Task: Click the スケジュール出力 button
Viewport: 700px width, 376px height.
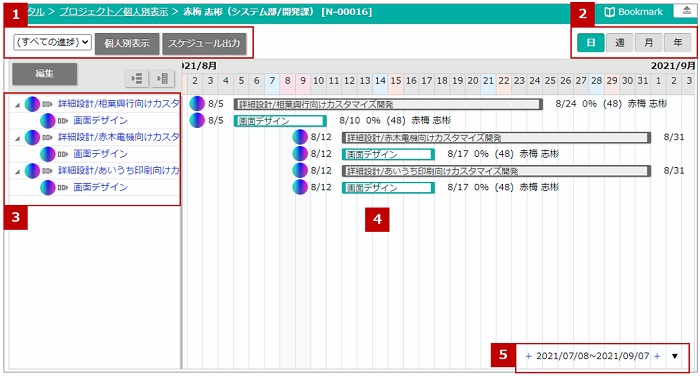Action: 204,43
